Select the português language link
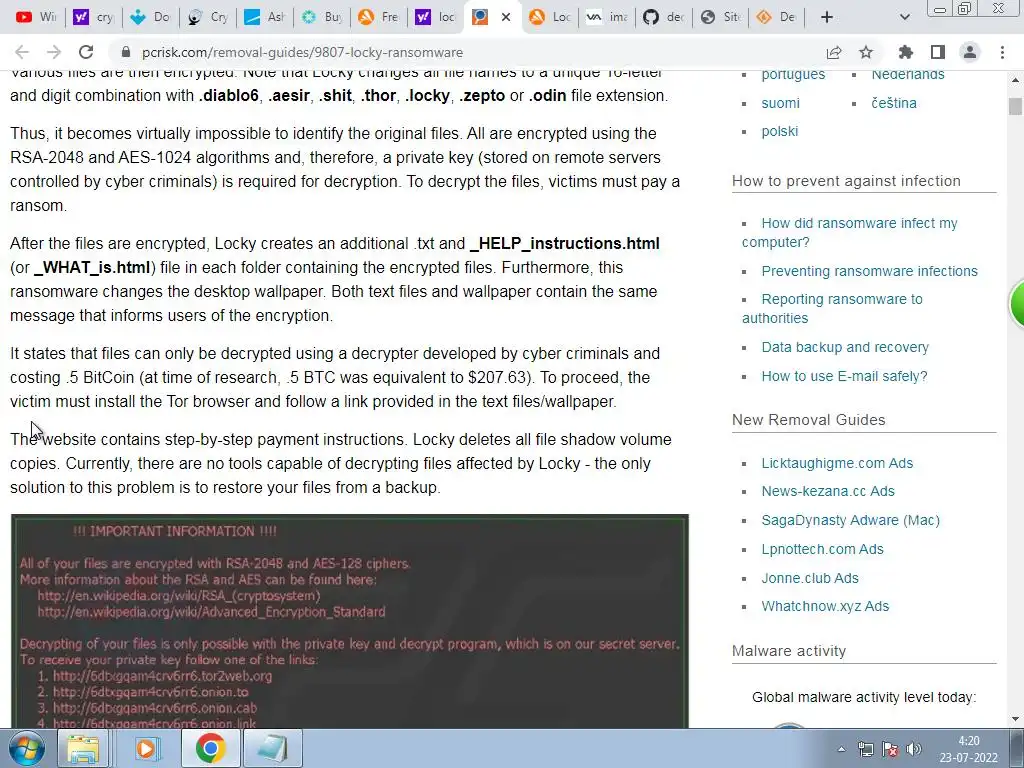 (x=793, y=74)
